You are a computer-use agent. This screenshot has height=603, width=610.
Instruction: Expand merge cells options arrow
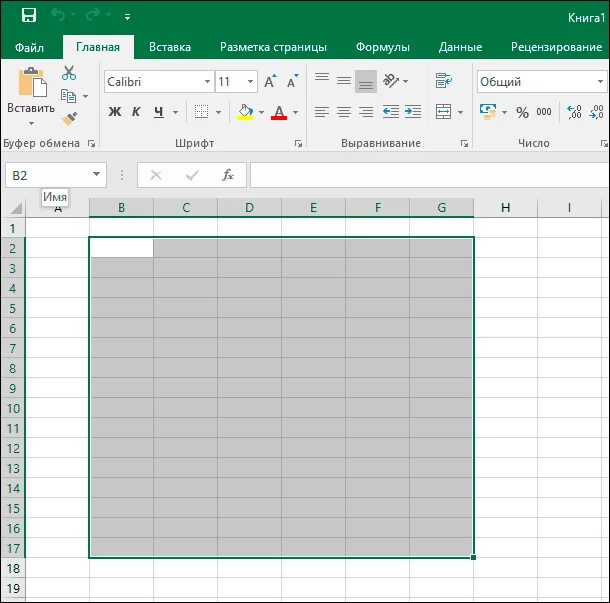point(460,112)
